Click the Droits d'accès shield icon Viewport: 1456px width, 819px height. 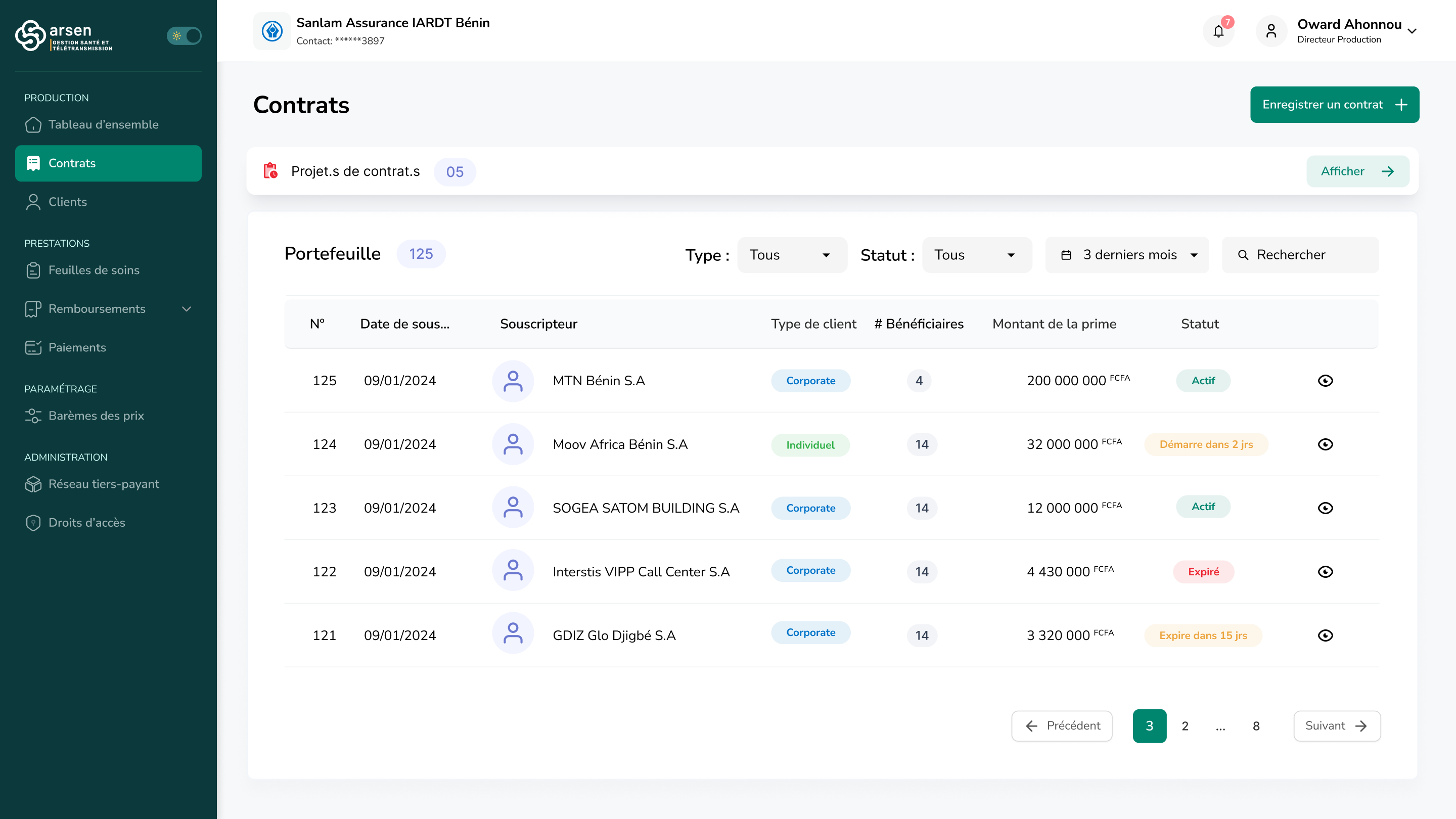[33, 523]
